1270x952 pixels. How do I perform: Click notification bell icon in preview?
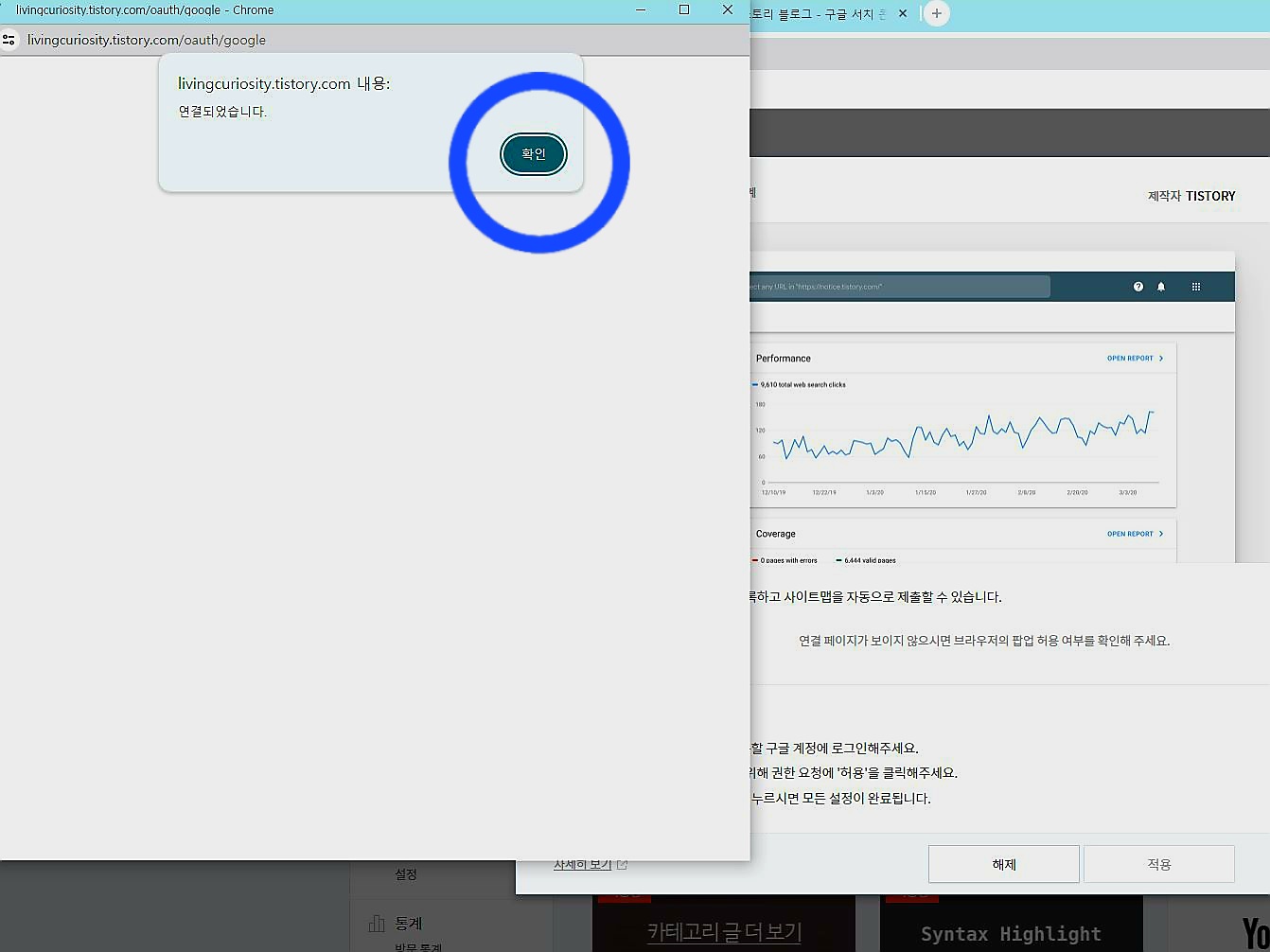(1161, 287)
